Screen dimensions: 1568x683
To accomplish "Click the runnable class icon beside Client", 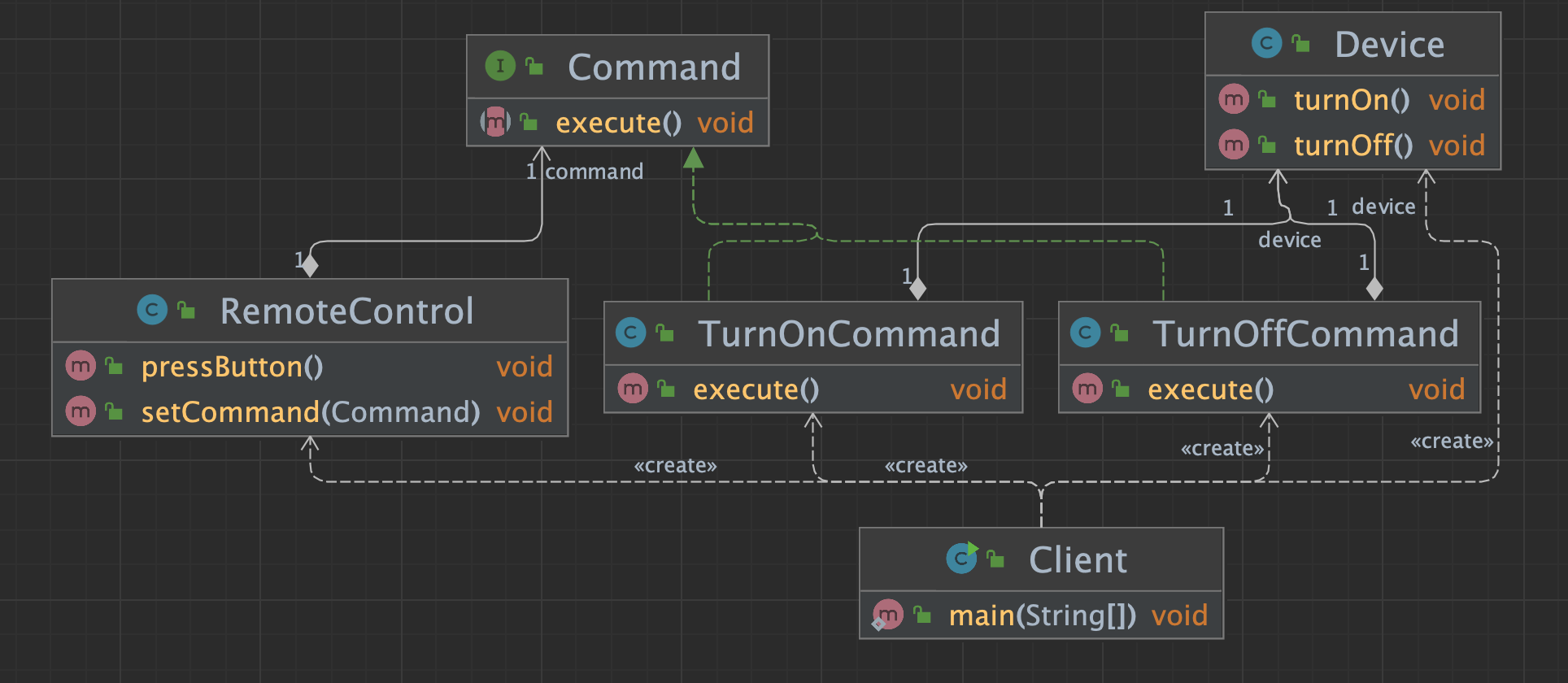I will click(x=962, y=559).
